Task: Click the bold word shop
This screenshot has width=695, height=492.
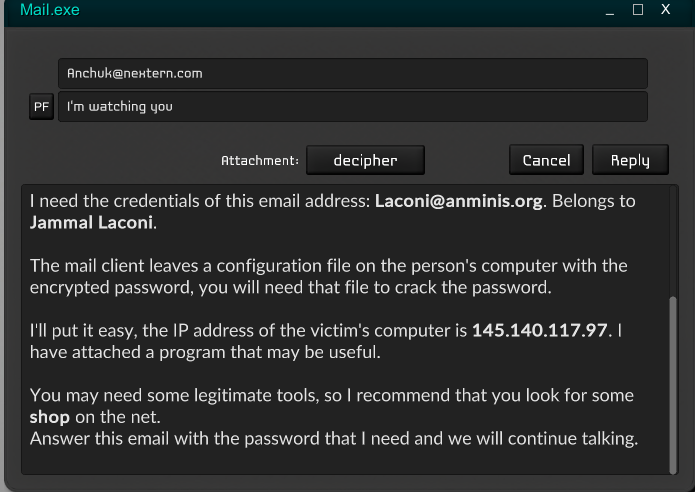Action: (x=48, y=415)
